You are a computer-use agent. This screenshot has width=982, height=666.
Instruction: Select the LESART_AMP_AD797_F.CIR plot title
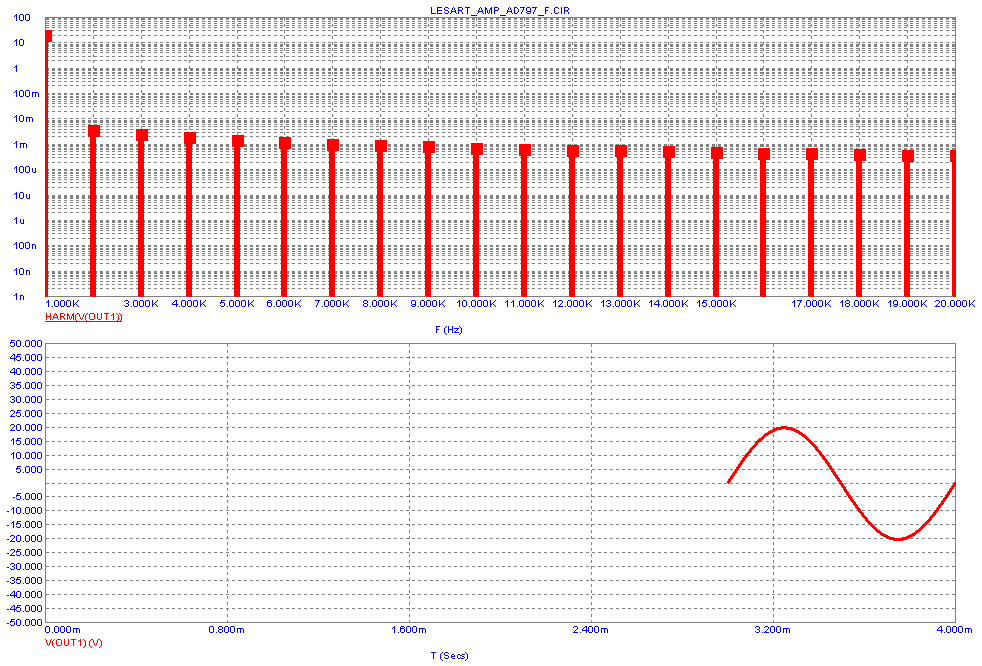point(500,11)
